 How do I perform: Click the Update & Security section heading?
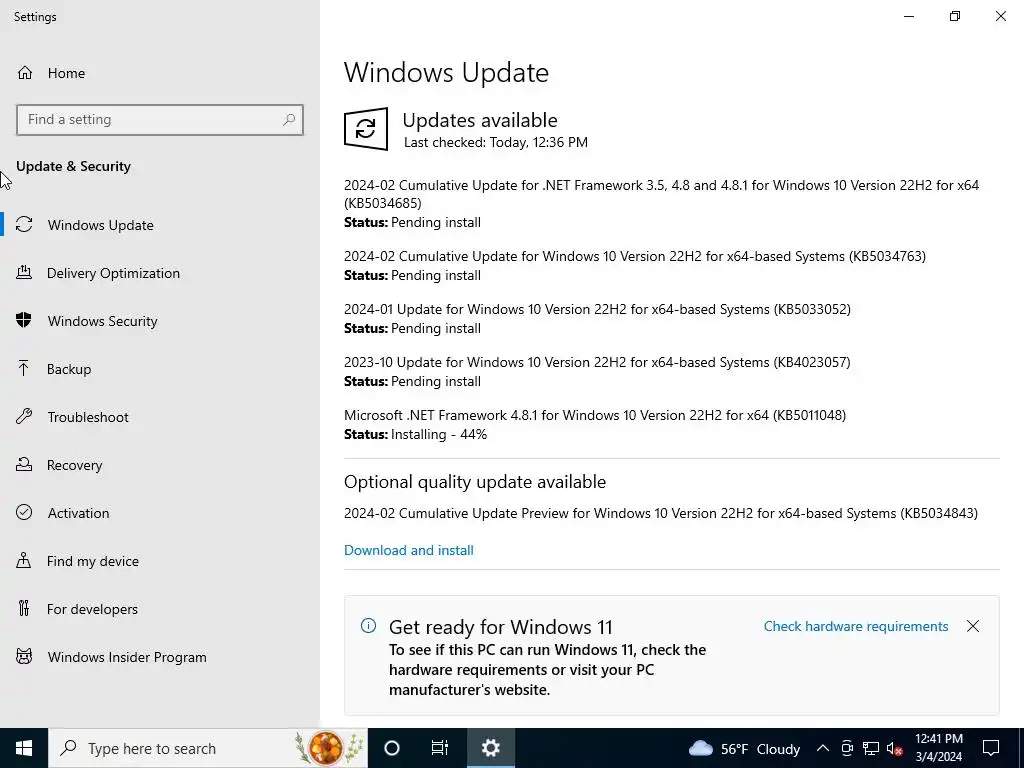(73, 166)
